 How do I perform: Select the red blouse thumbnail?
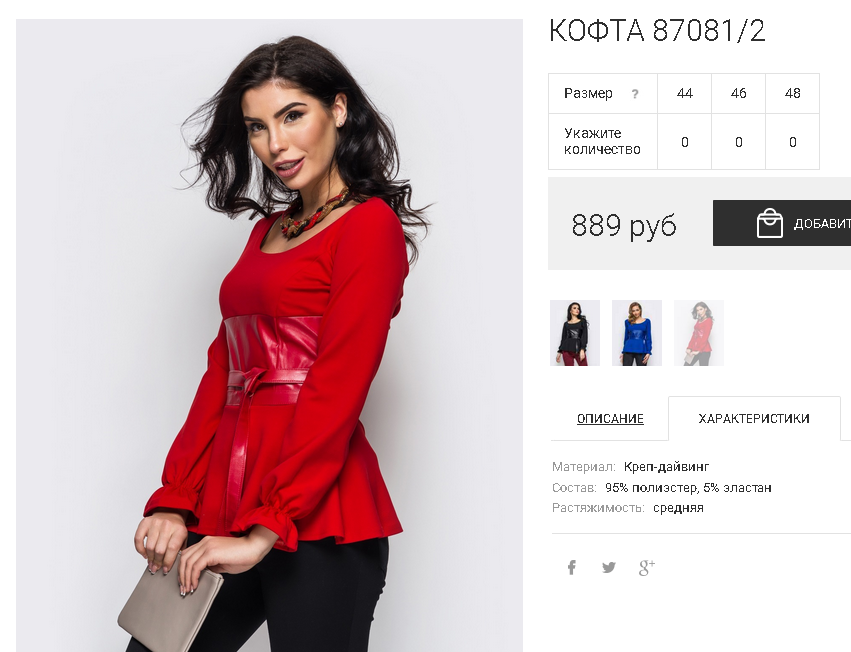click(698, 333)
